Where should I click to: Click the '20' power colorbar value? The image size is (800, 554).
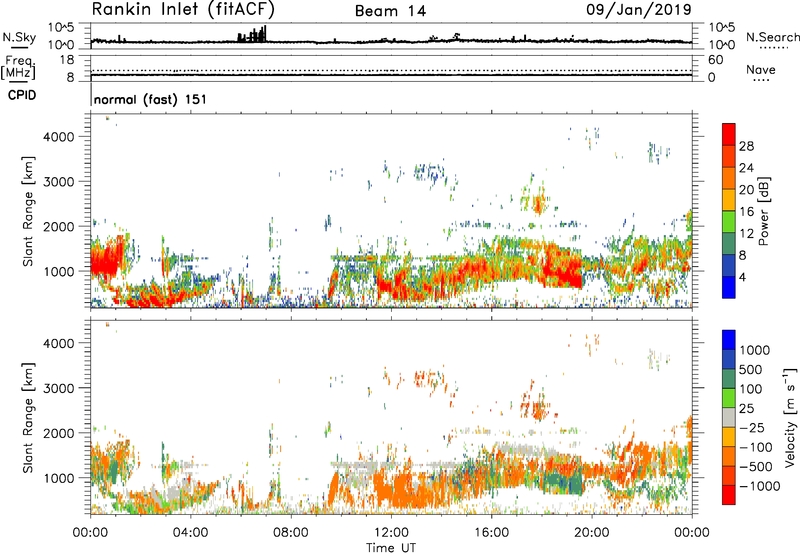coord(746,190)
